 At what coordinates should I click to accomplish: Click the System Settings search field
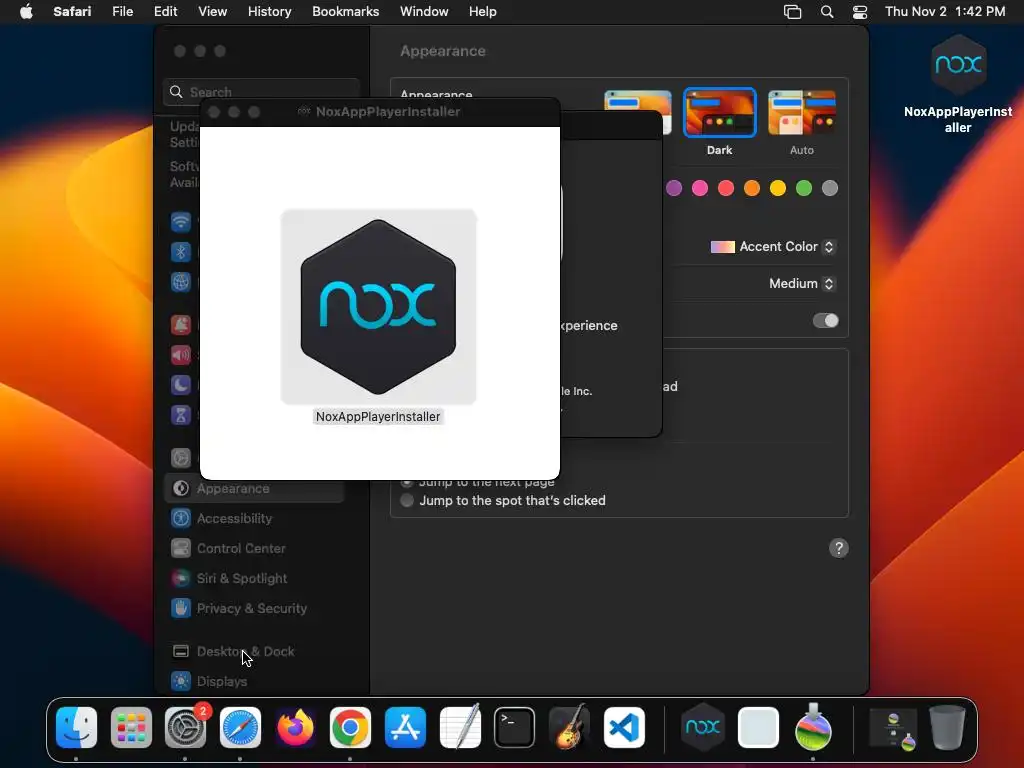(261, 92)
